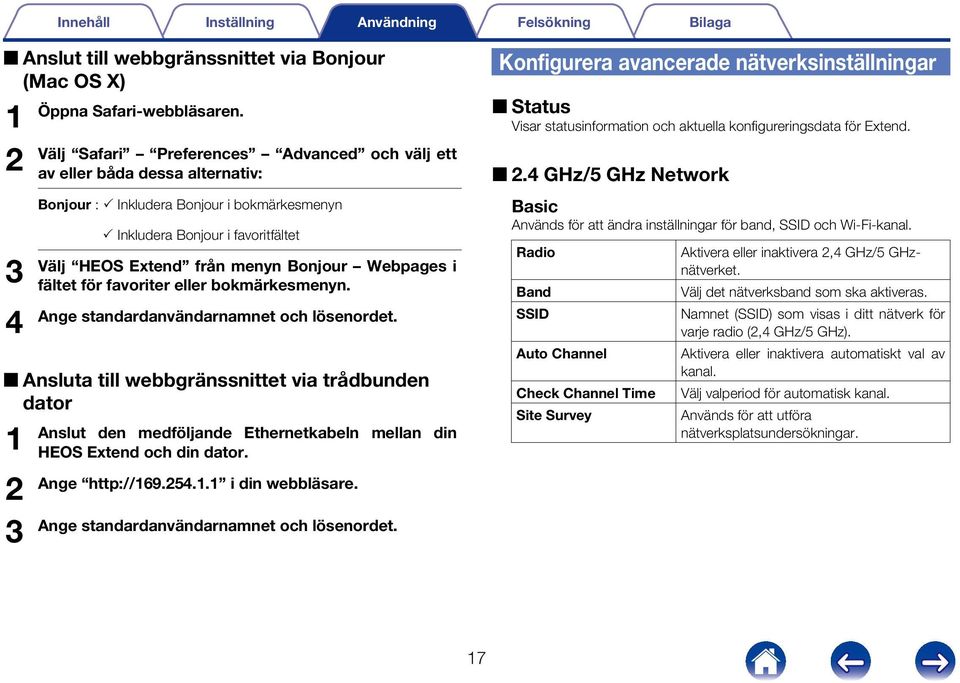Click the 'Välj "HEOS Extend" från menyn Bonjour' step
The width and height of the screenshot is (960, 683).
pos(247,275)
